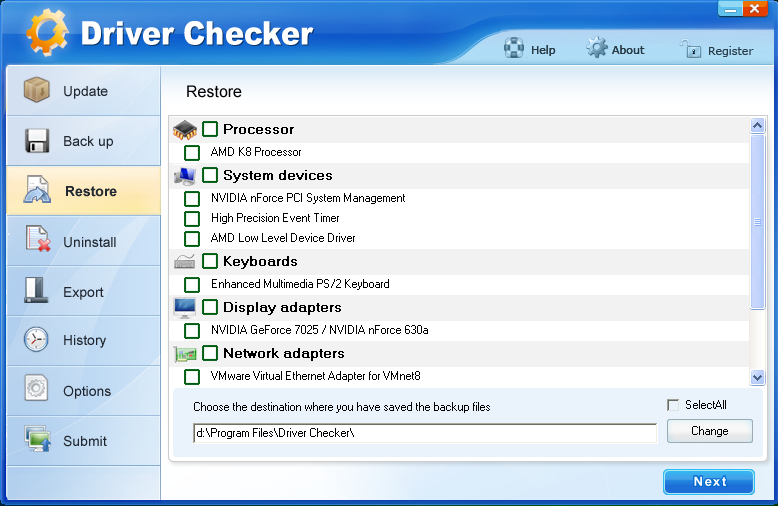Click the About gear icon
The width and height of the screenshot is (778, 506).
pyautogui.click(x=597, y=48)
